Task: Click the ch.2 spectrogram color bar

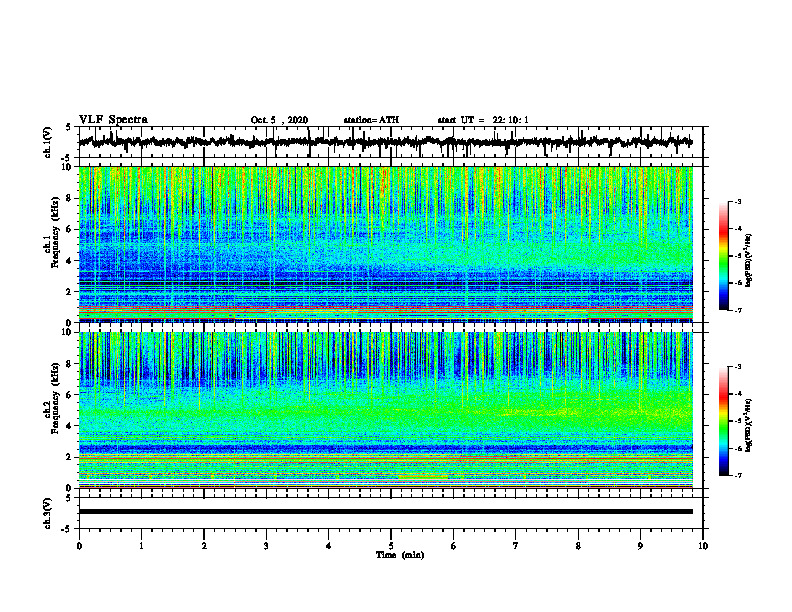Action: [x=723, y=421]
